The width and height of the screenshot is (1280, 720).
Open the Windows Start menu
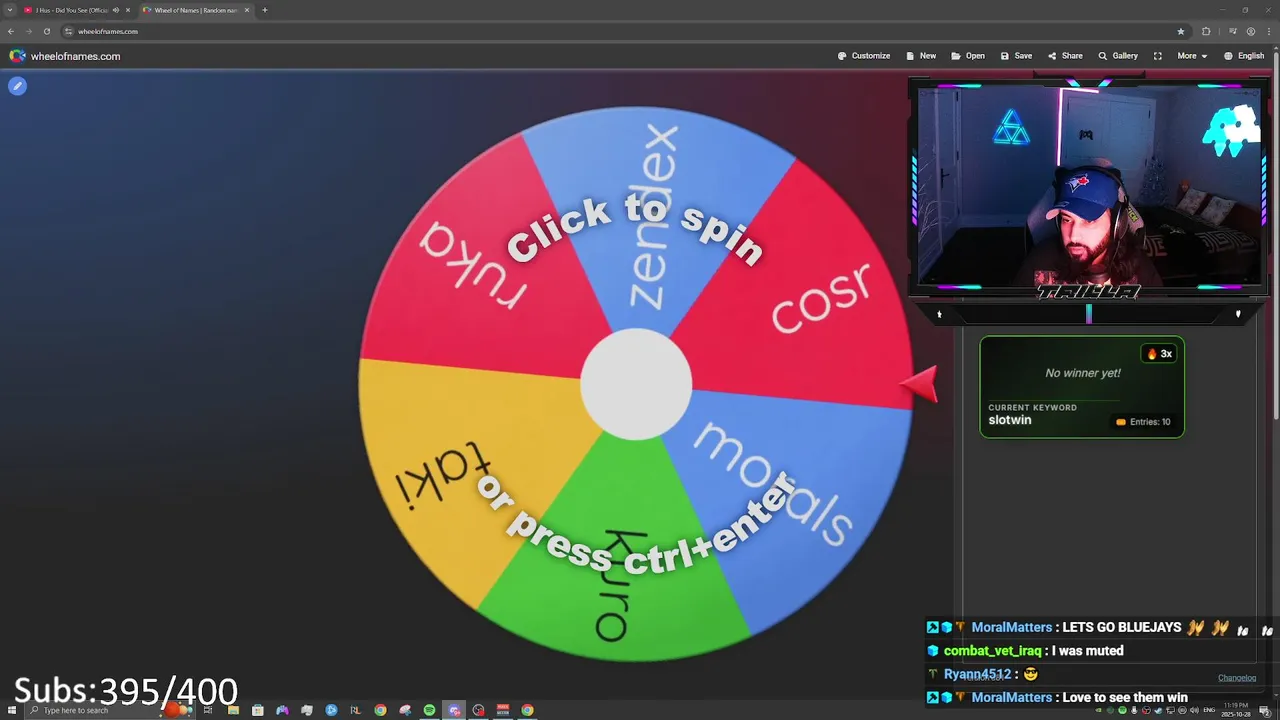[x=12, y=710]
